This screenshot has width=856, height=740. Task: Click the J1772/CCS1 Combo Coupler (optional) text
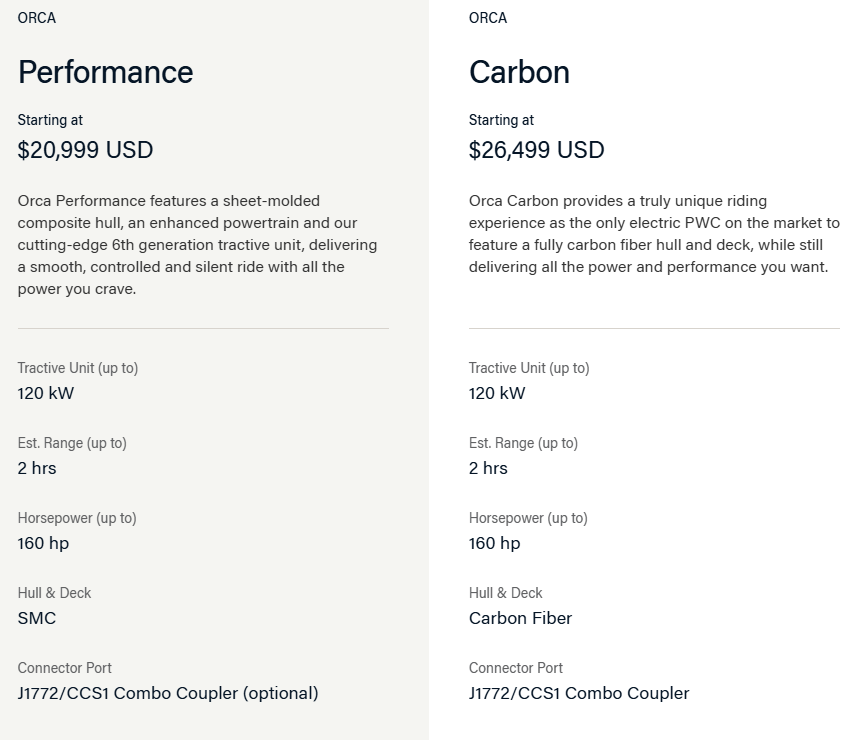168,693
